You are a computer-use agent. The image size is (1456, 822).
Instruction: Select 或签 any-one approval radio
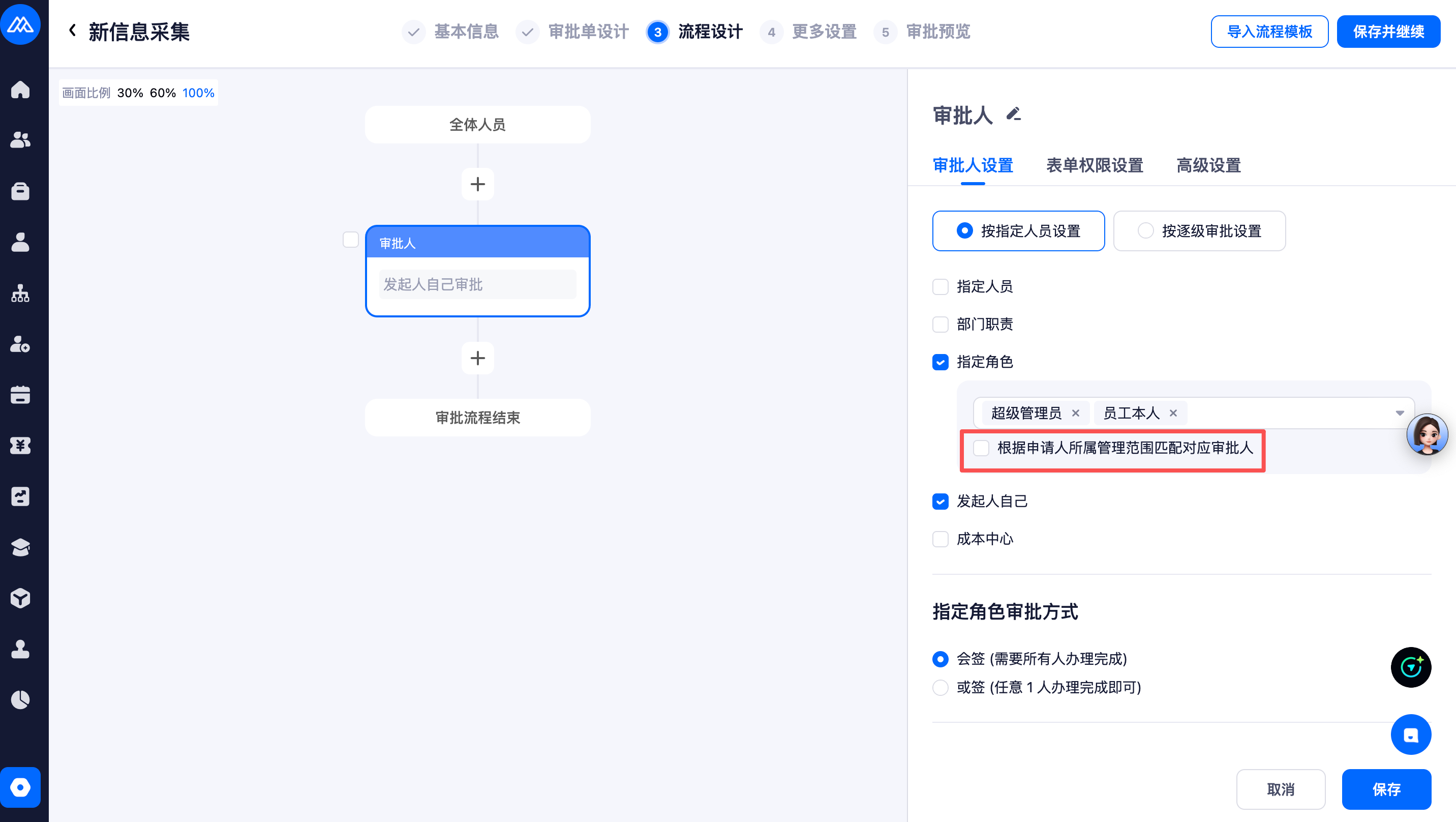(x=940, y=687)
